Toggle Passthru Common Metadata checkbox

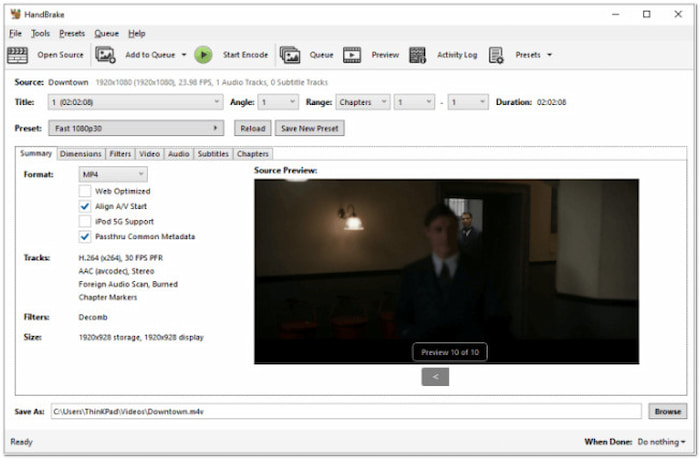(85, 237)
